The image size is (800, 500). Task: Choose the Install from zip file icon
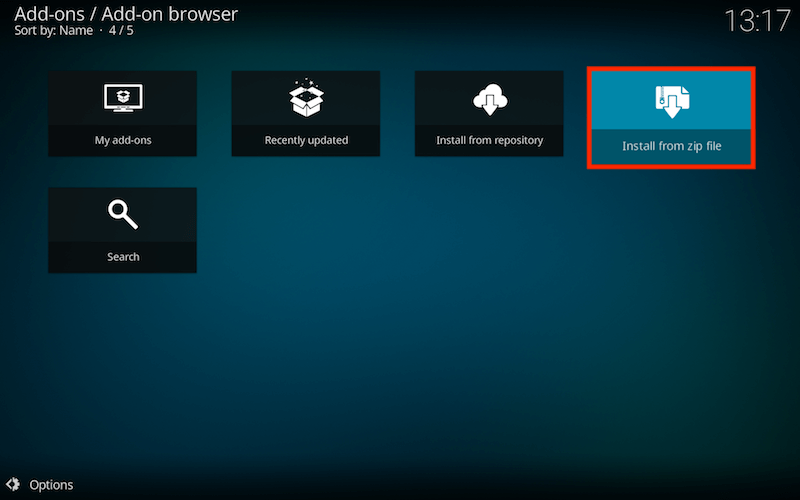(672, 102)
